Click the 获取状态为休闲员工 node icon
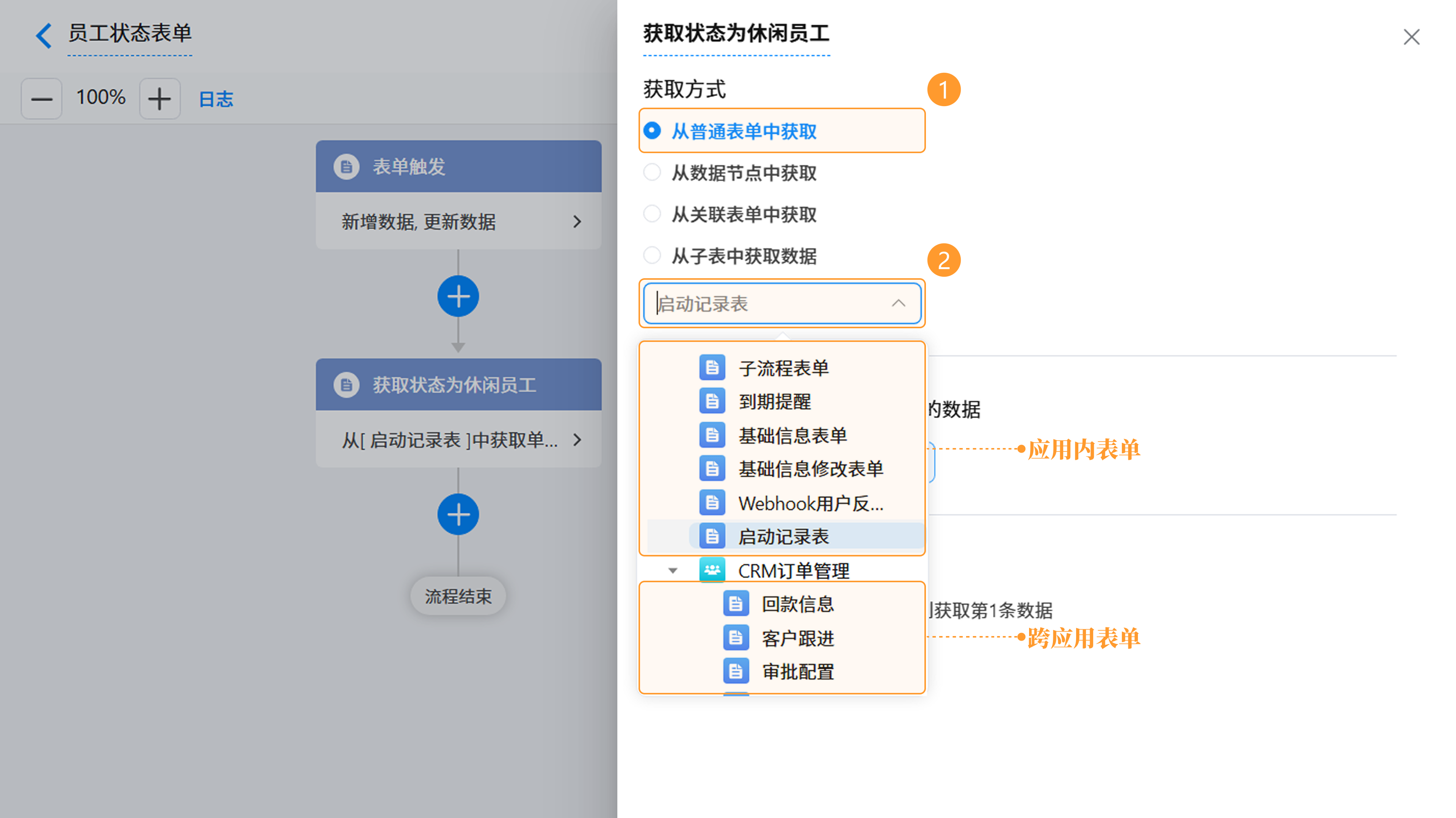 pyautogui.click(x=346, y=385)
